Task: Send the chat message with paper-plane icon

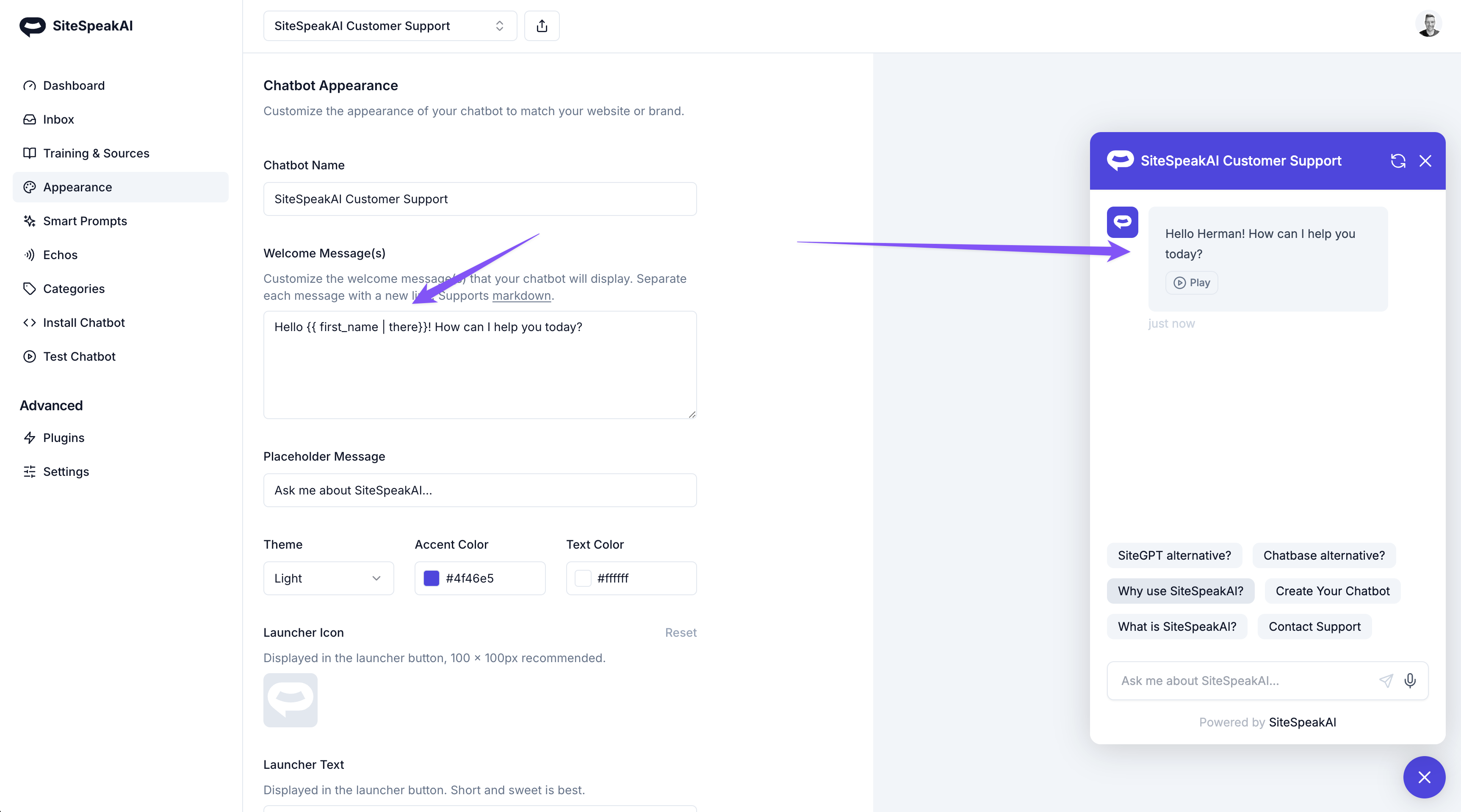Action: [1386, 680]
